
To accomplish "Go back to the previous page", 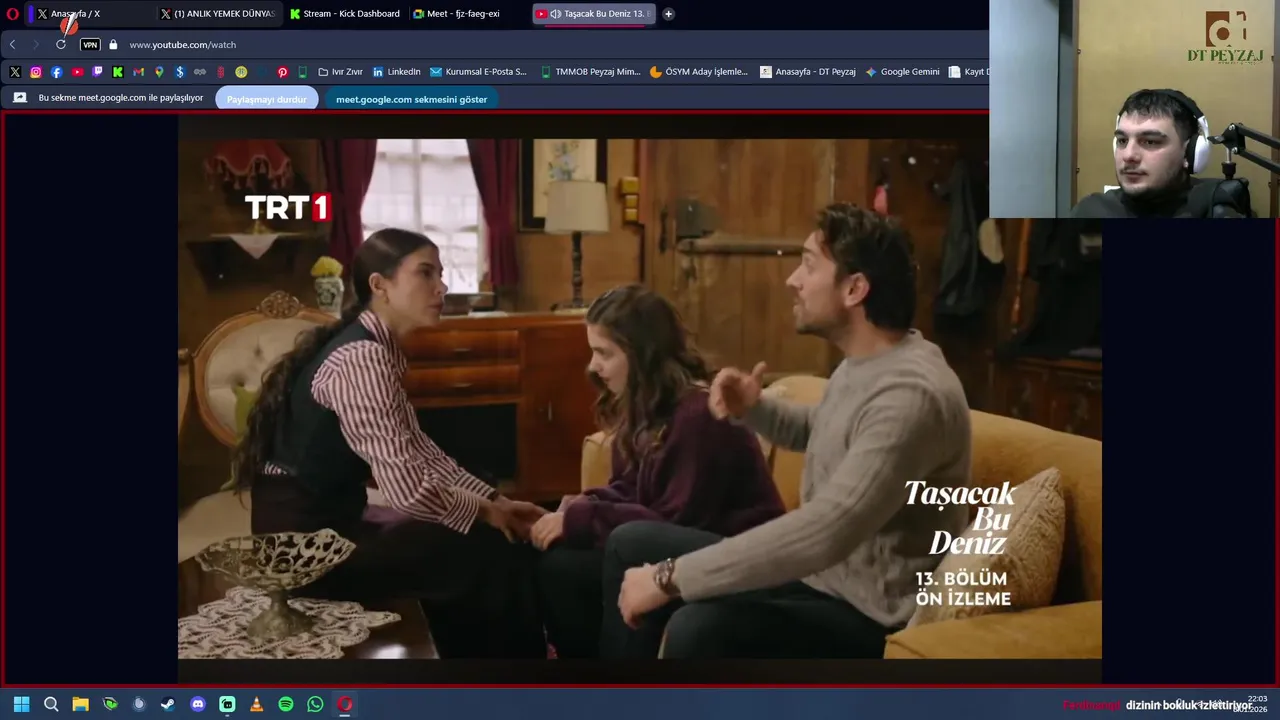I will tap(12, 45).
